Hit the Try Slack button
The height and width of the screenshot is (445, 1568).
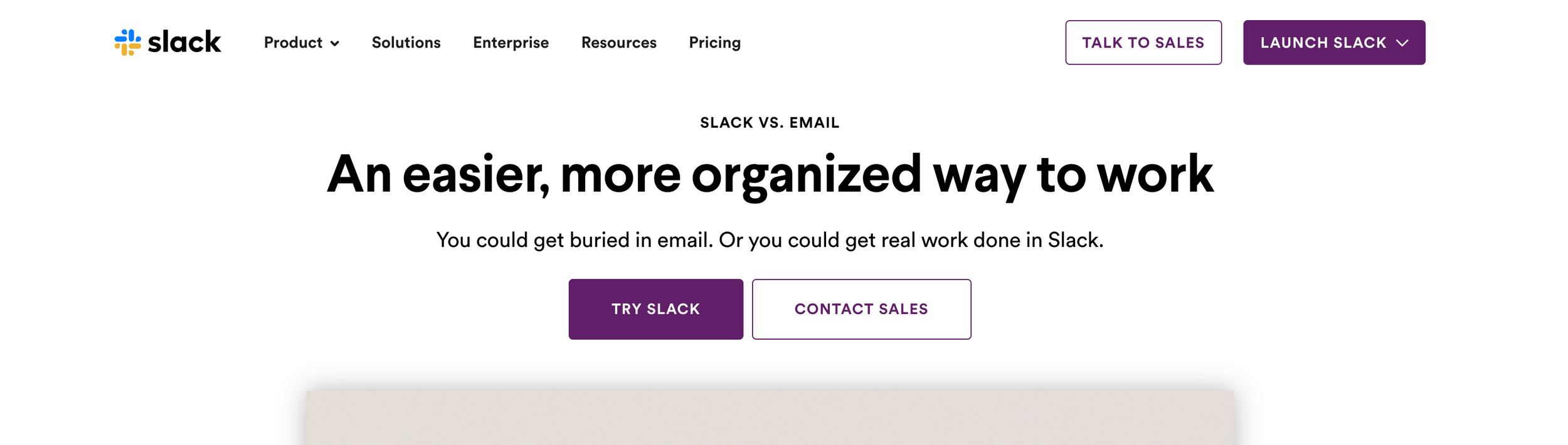tap(655, 309)
